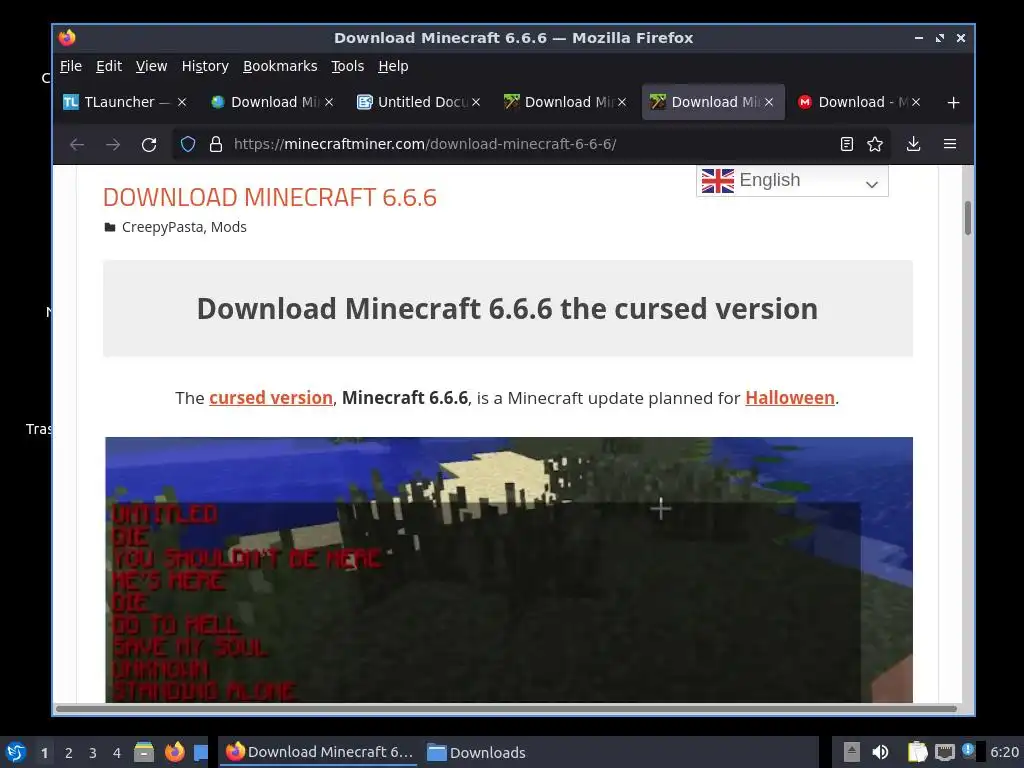Switch to workspace 2
1024x768 pixels.
[69, 753]
